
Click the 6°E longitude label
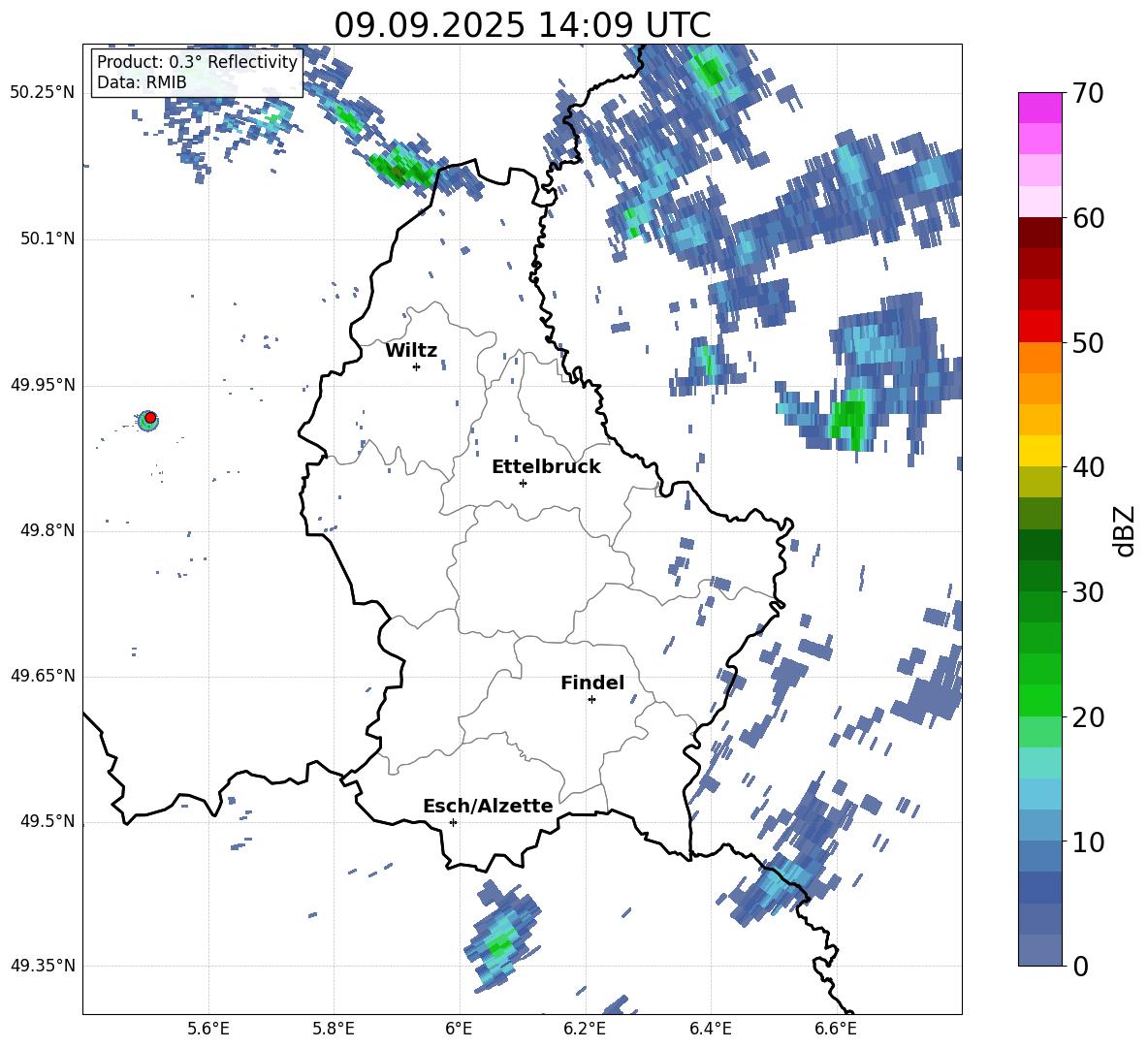(459, 1029)
